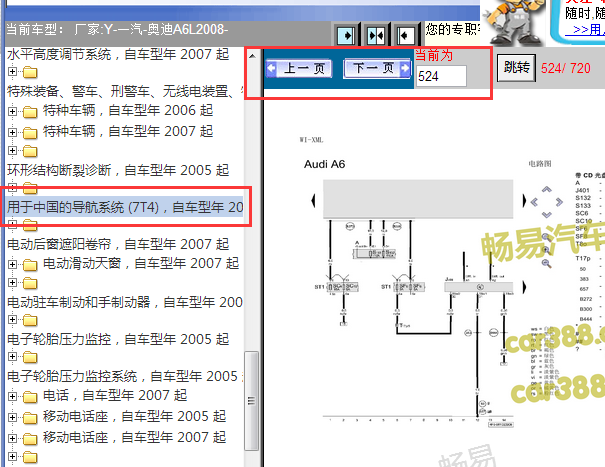The width and height of the screenshot is (605, 467).
Task: Click the 电路图 label above the diagram
Action: coord(540,164)
